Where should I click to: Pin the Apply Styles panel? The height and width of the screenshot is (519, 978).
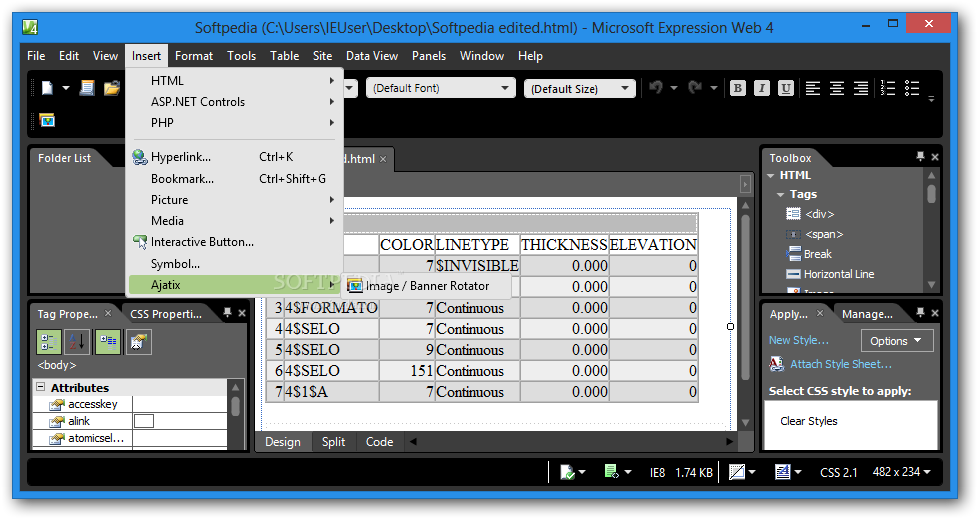click(920, 313)
